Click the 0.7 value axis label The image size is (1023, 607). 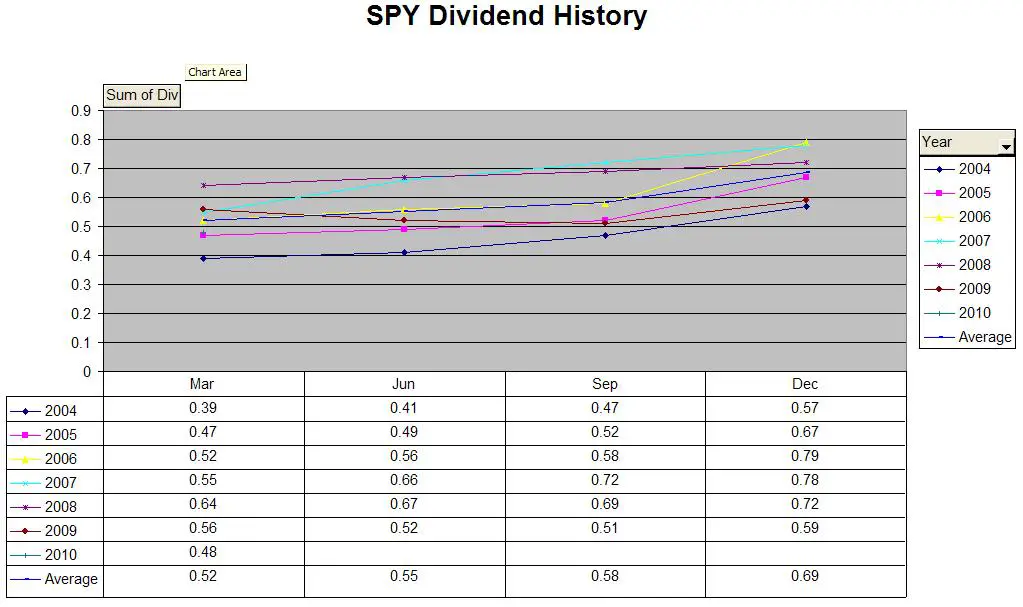[x=82, y=169]
